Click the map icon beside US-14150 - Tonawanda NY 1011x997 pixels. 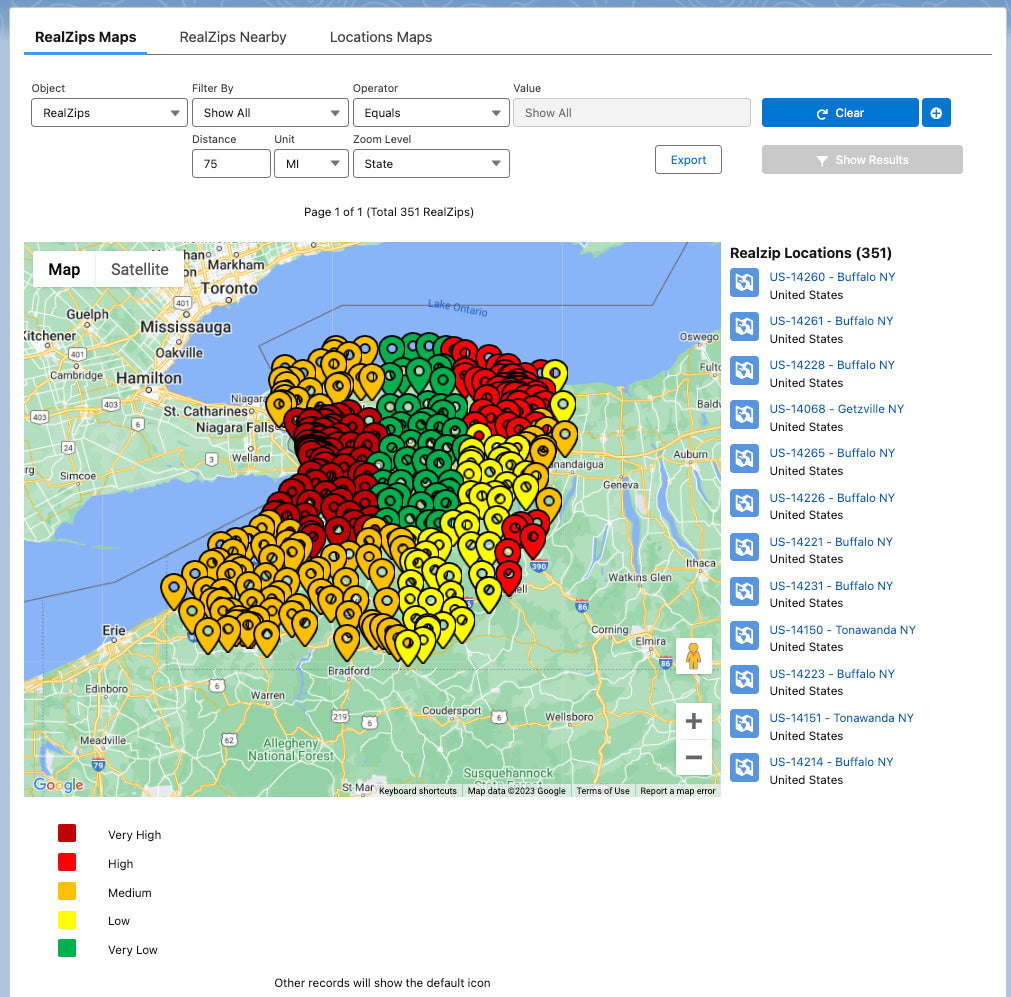pyautogui.click(x=744, y=635)
